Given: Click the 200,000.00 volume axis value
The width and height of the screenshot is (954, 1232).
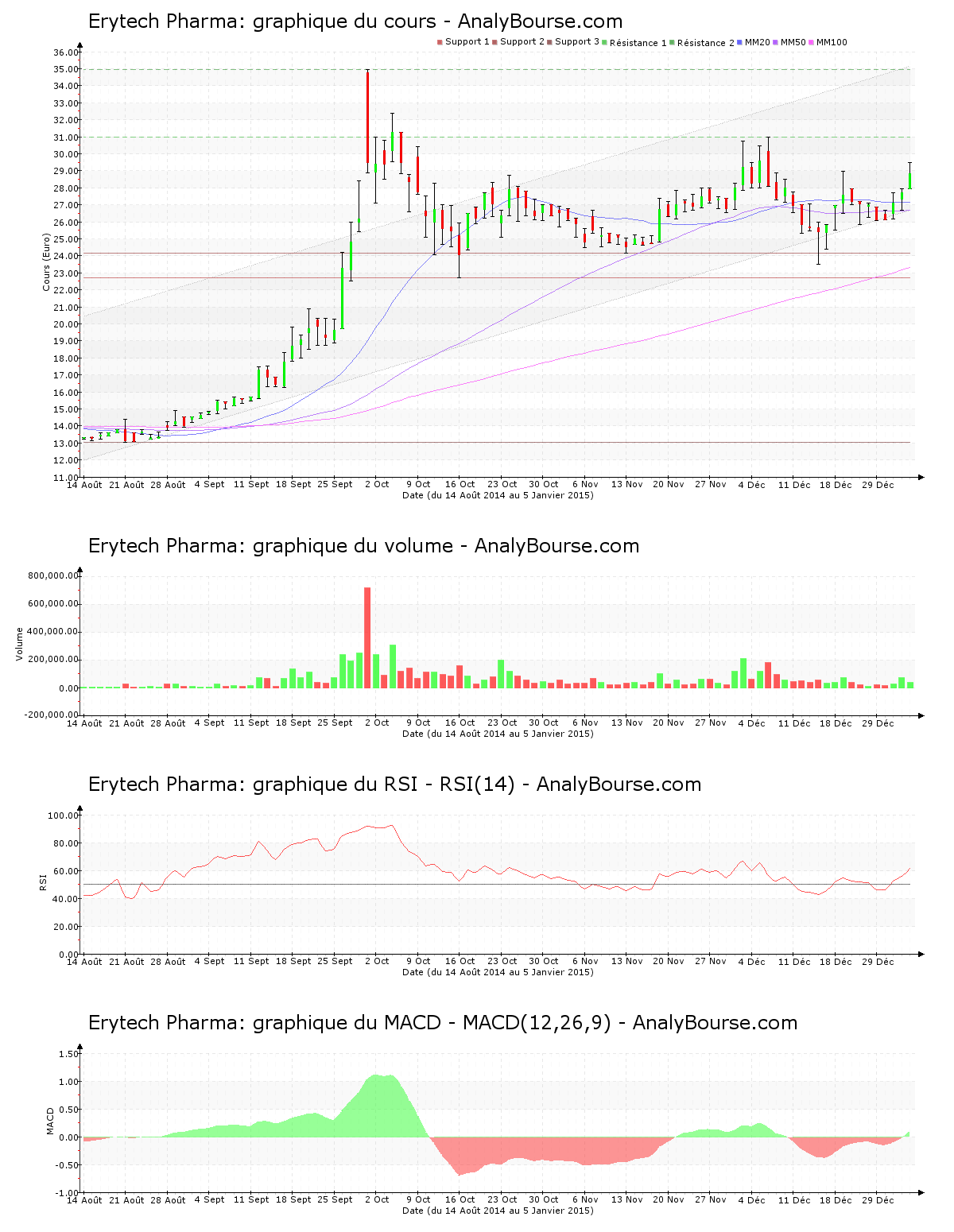Looking at the screenshot, I should tap(52, 660).
